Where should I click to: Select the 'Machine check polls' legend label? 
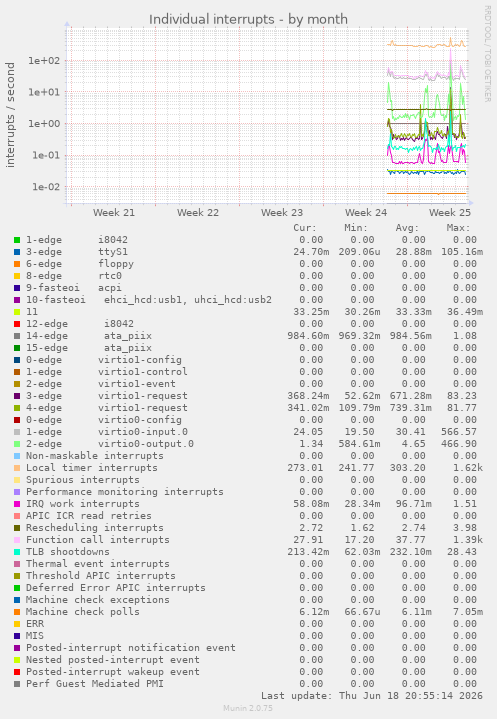(83, 612)
